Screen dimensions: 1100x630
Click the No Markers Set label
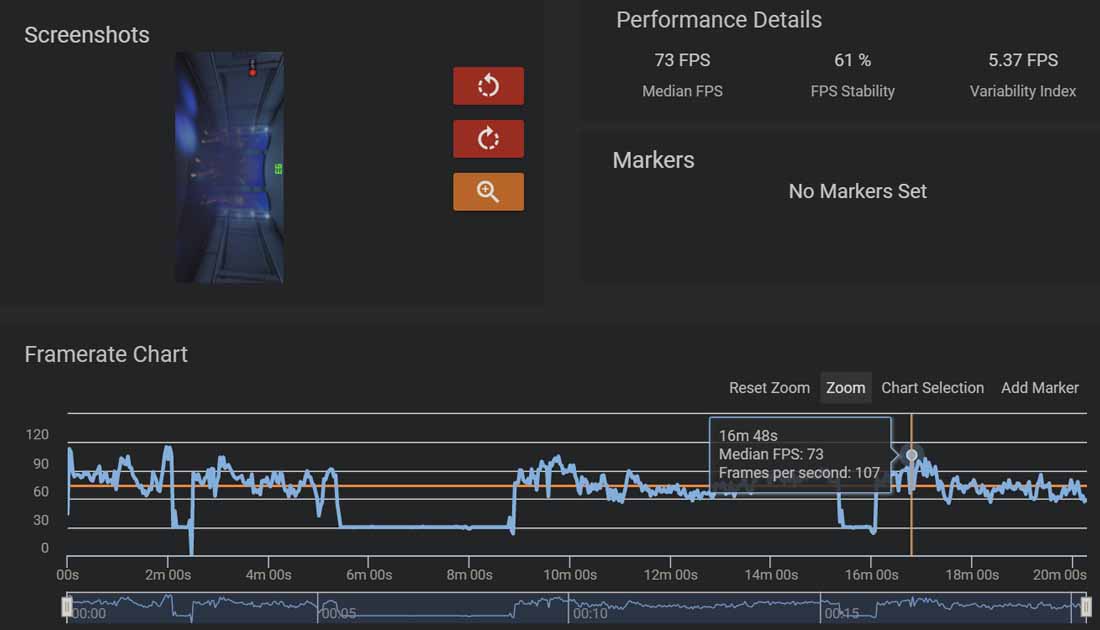coord(856,191)
